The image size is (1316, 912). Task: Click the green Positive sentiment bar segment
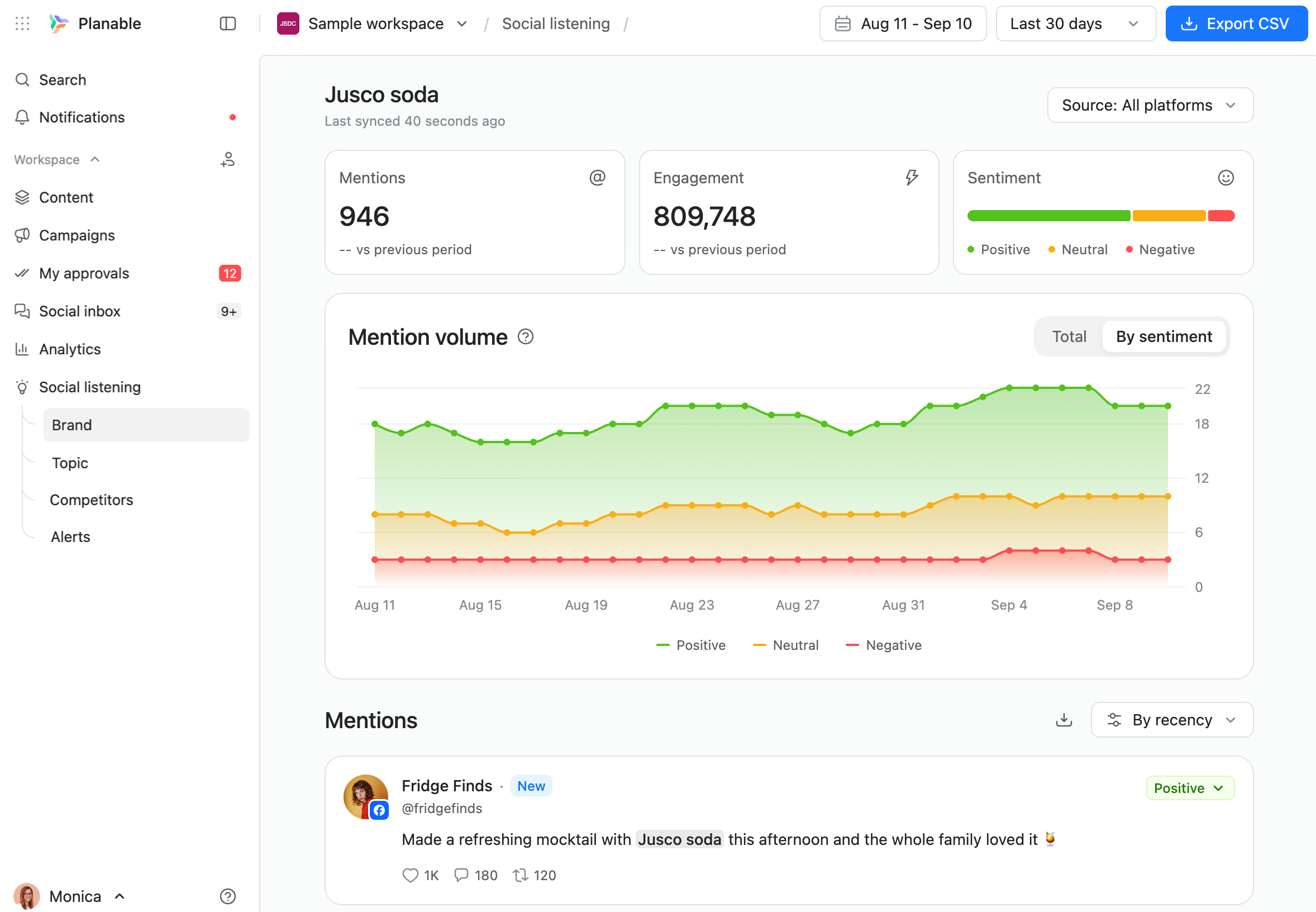tap(1048, 216)
